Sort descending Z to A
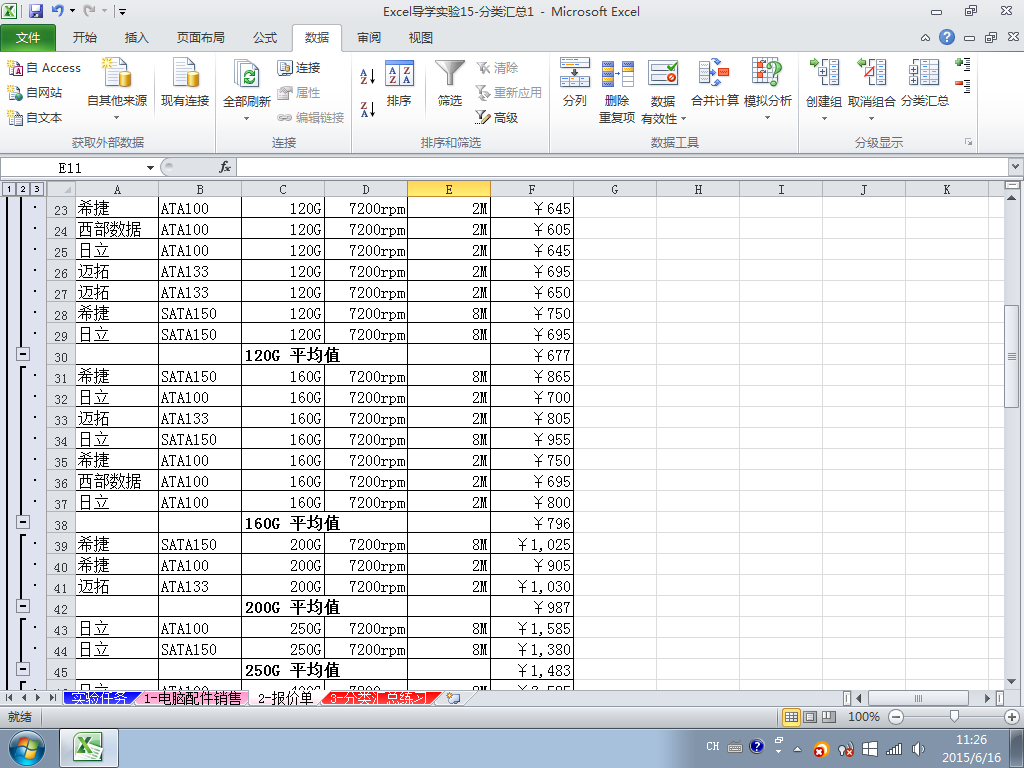Viewport: 1024px width, 768px height. coord(368,109)
